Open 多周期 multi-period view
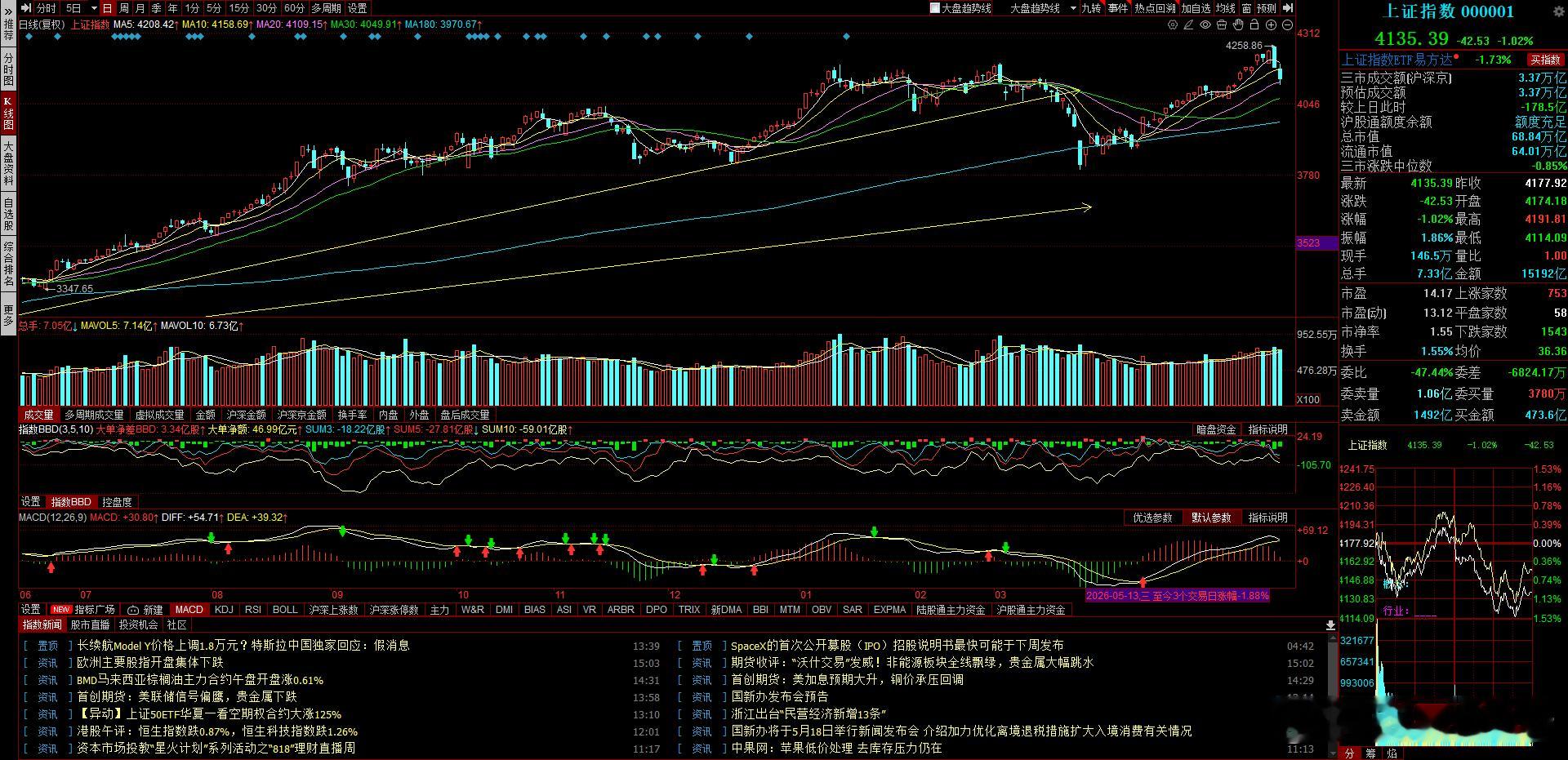Viewport: 1568px width, 760px height. [x=326, y=8]
